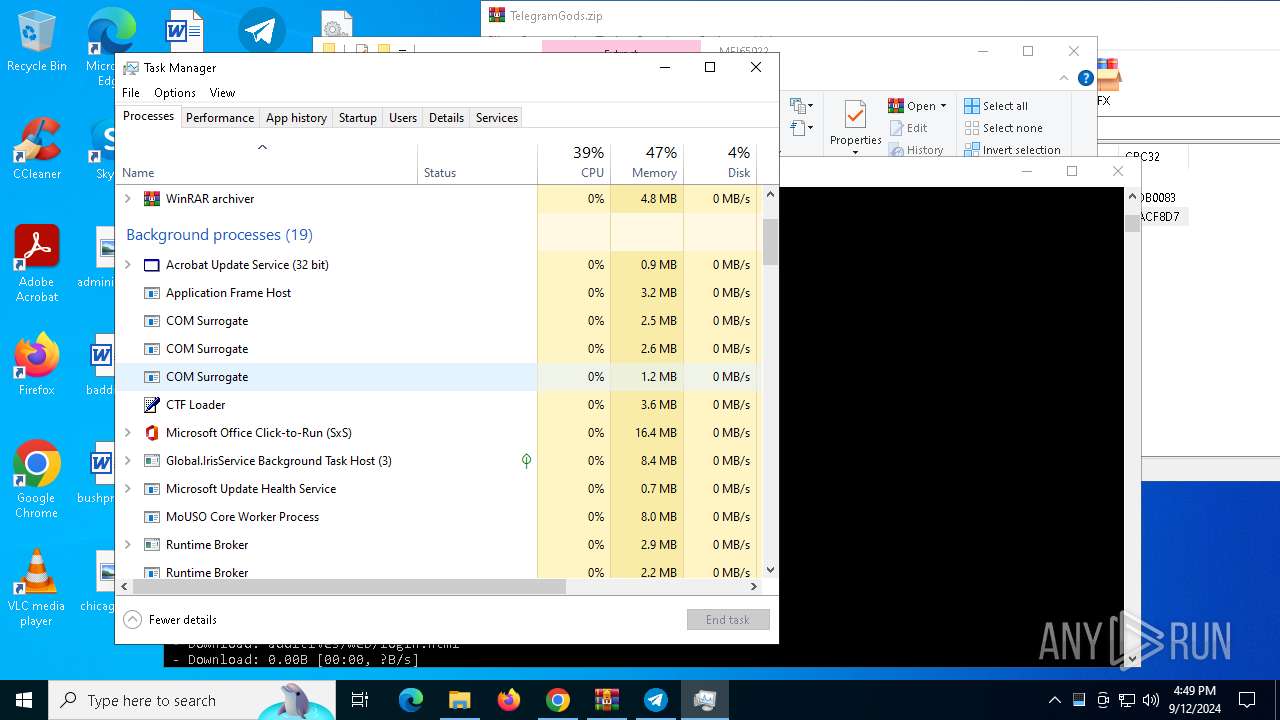Click Select all in the ribbon
This screenshot has width=1280, height=720.
(996, 106)
